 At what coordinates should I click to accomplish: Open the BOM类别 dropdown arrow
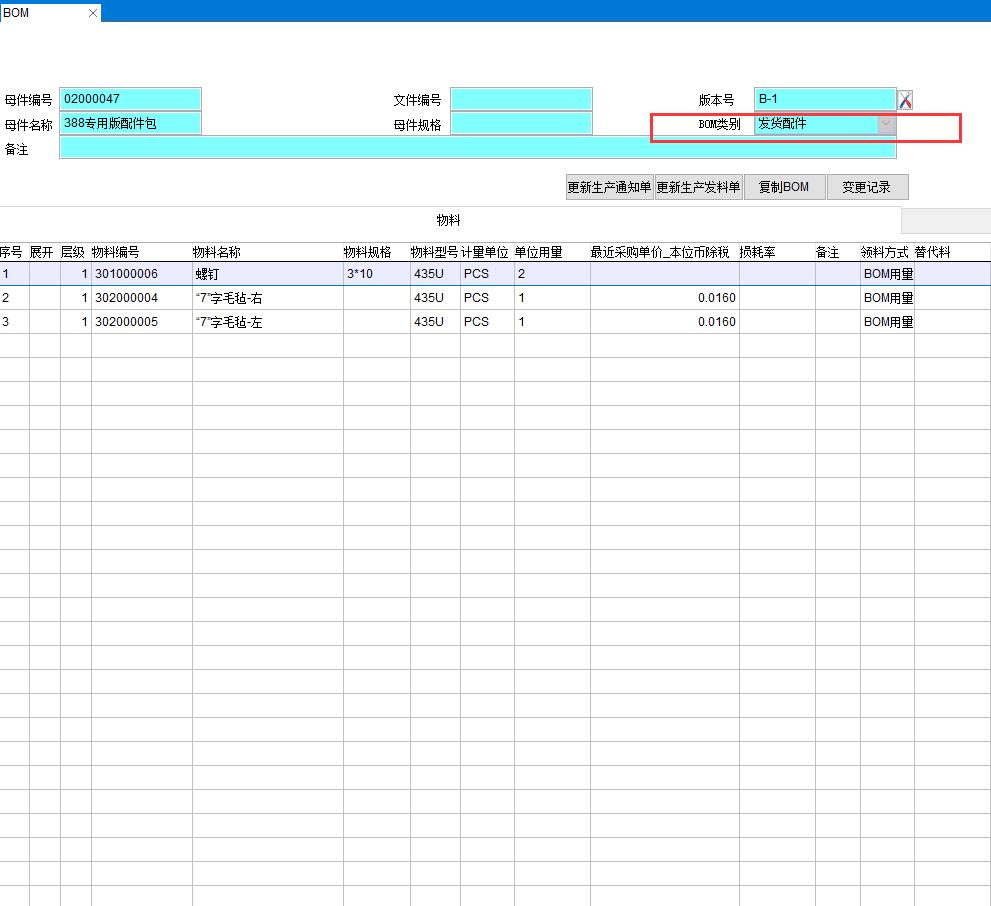tap(886, 124)
